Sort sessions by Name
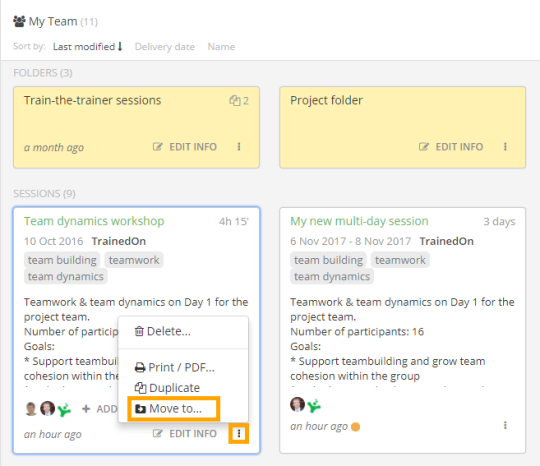The image size is (540, 466). coord(221,46)
